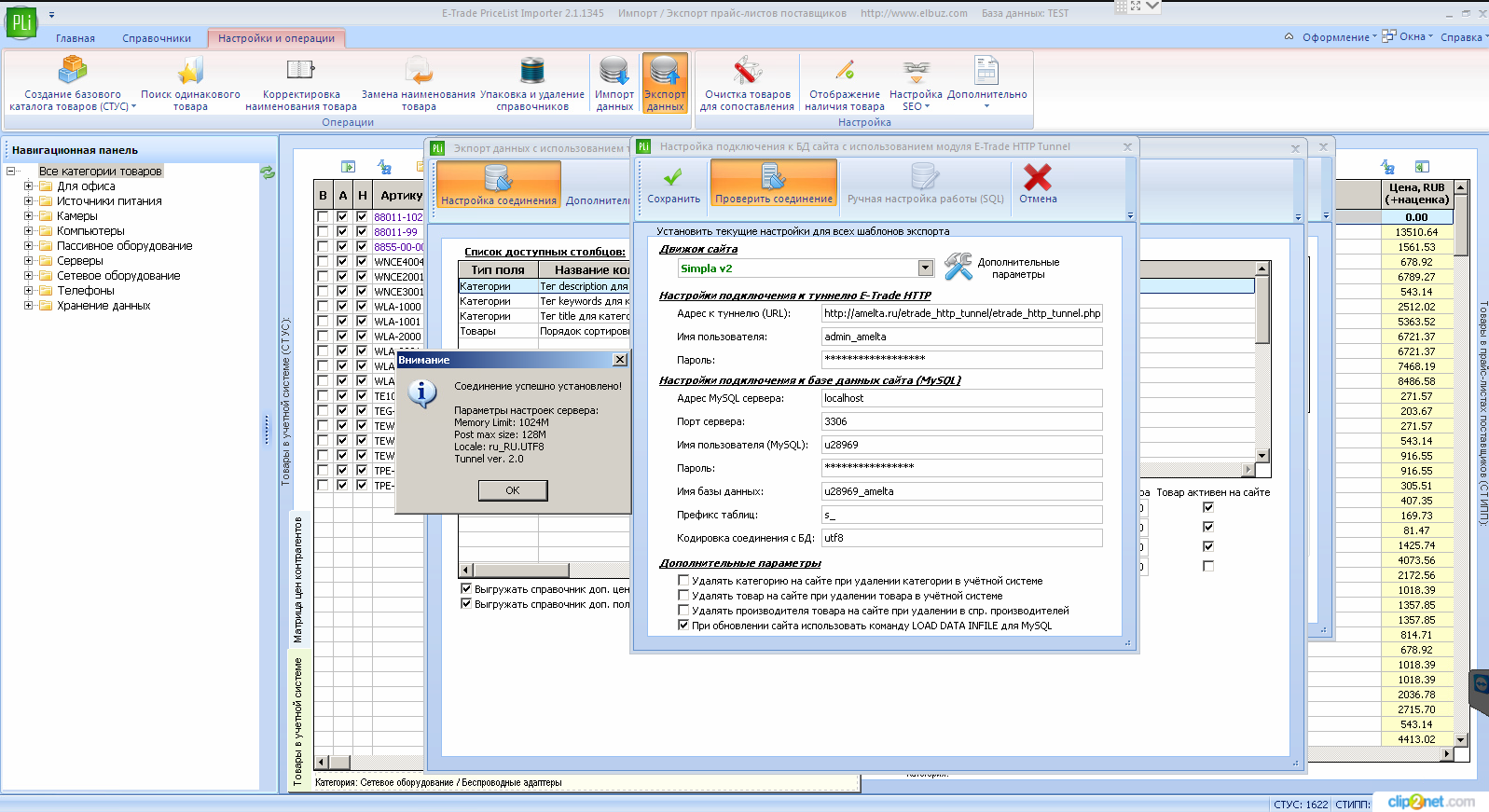Image resolution: width=1489 pixels, height=812 pixels.
Task: Enable Удалять категорию на сайте checkbox
Action: click(683, 581)
